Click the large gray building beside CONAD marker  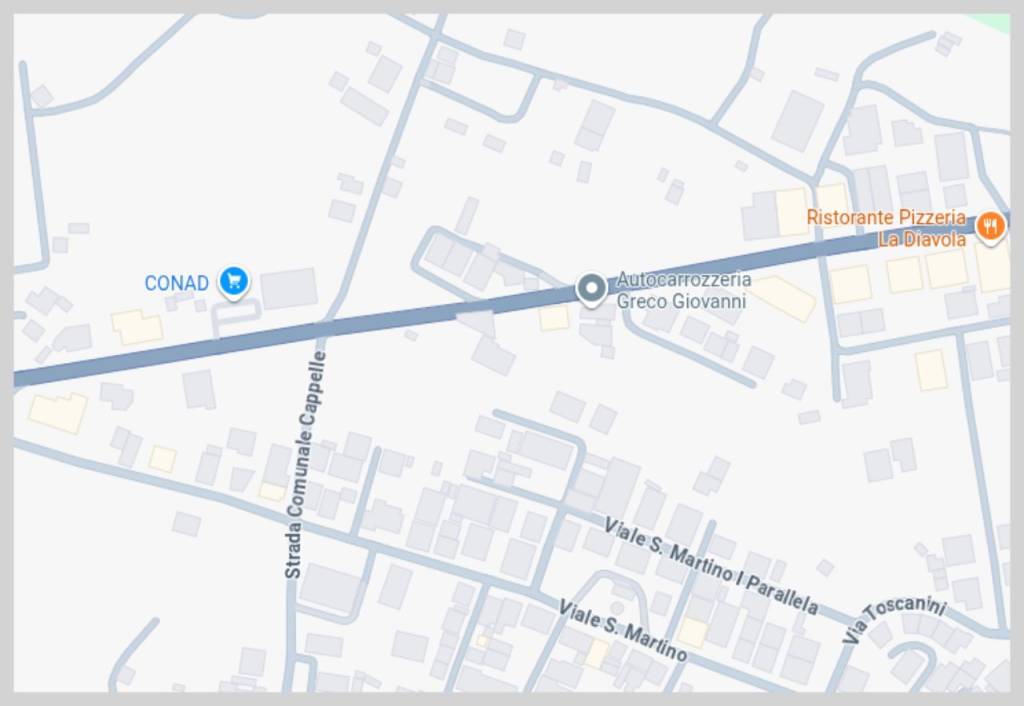point(289,288)
